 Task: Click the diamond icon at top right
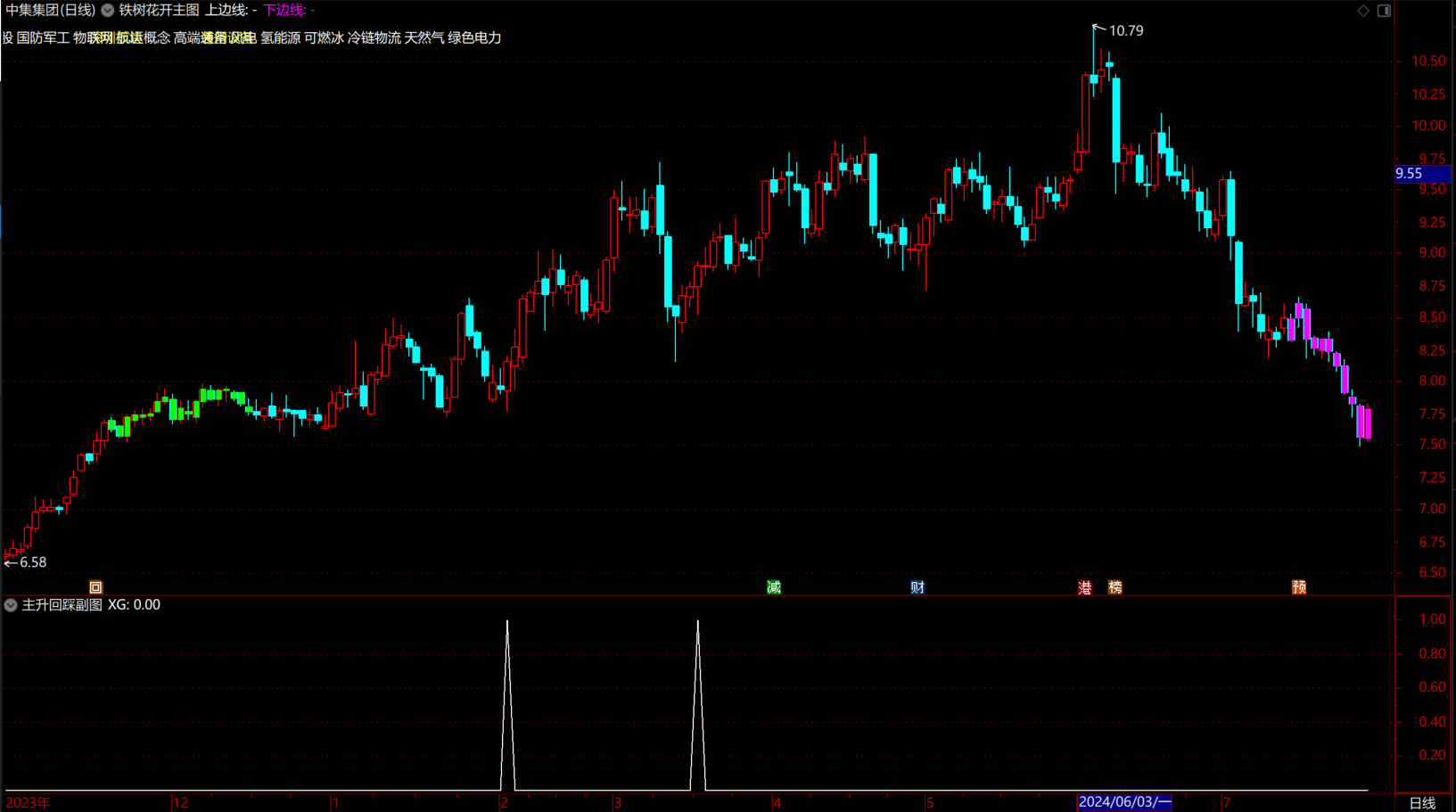[x=1363, y=11]
